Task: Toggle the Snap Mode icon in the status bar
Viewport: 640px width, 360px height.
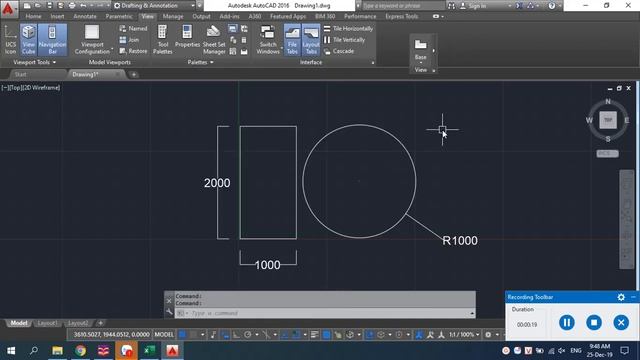Action: click(193, 335)
